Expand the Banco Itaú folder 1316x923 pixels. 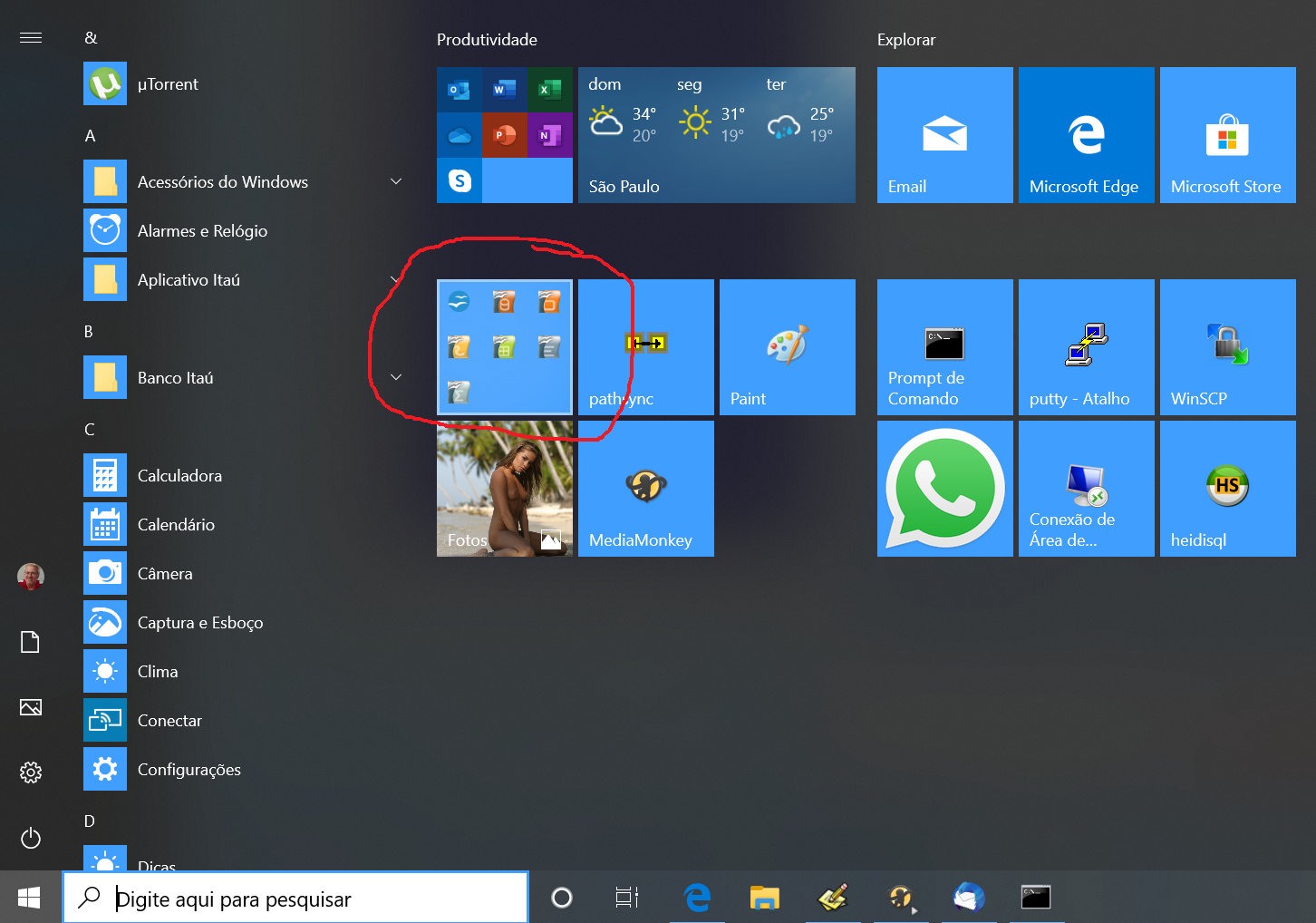pyautogui.click(x=396, y=377)
